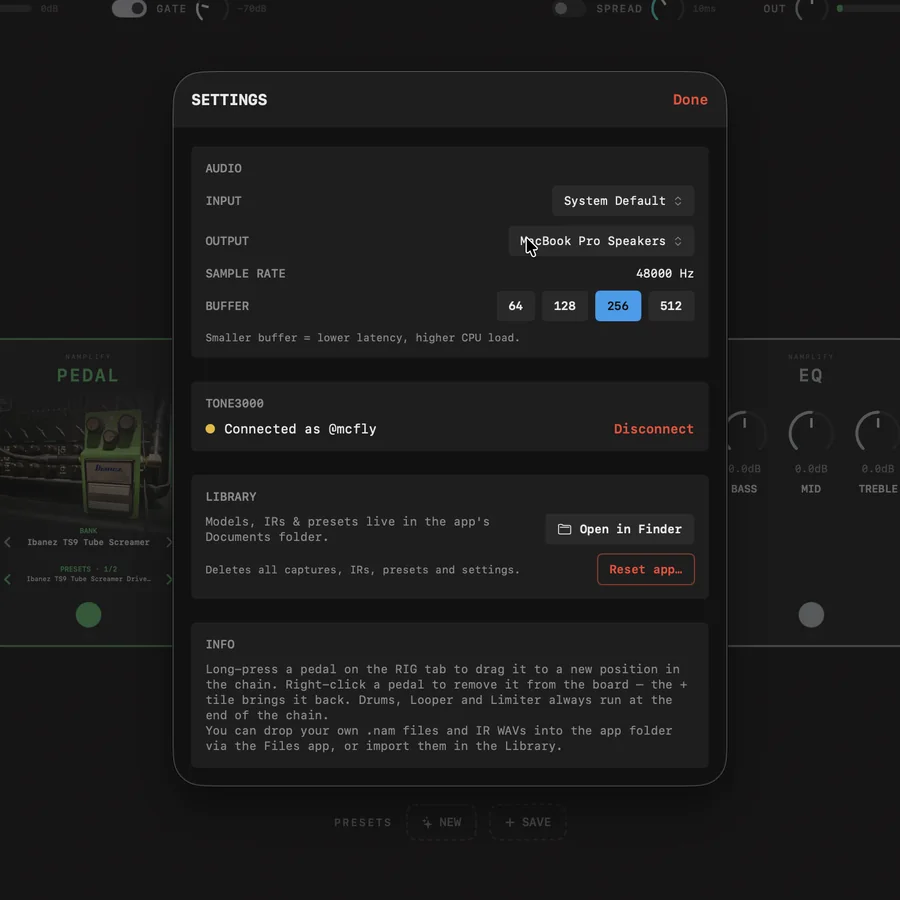Image resolution: width=900 pixels, height=900 pixels.
Task: Click the 48000 Hz sample rate value
Action: pyautogui.click(x=665, y=274)
